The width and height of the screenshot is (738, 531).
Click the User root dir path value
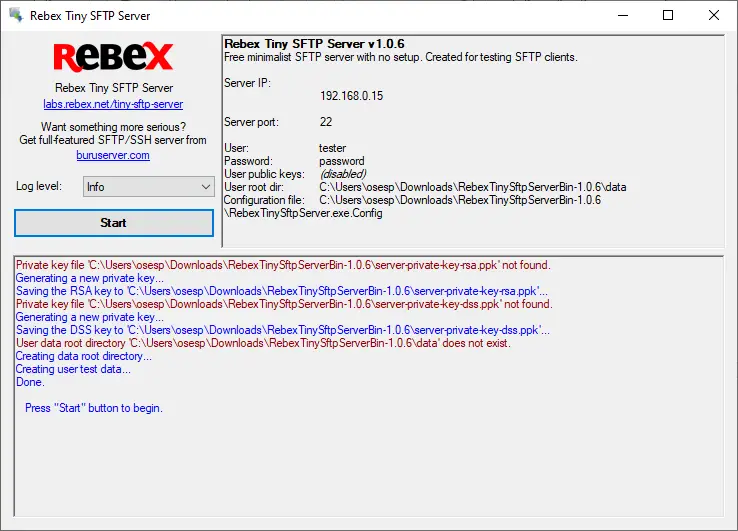tap(473, 187)
